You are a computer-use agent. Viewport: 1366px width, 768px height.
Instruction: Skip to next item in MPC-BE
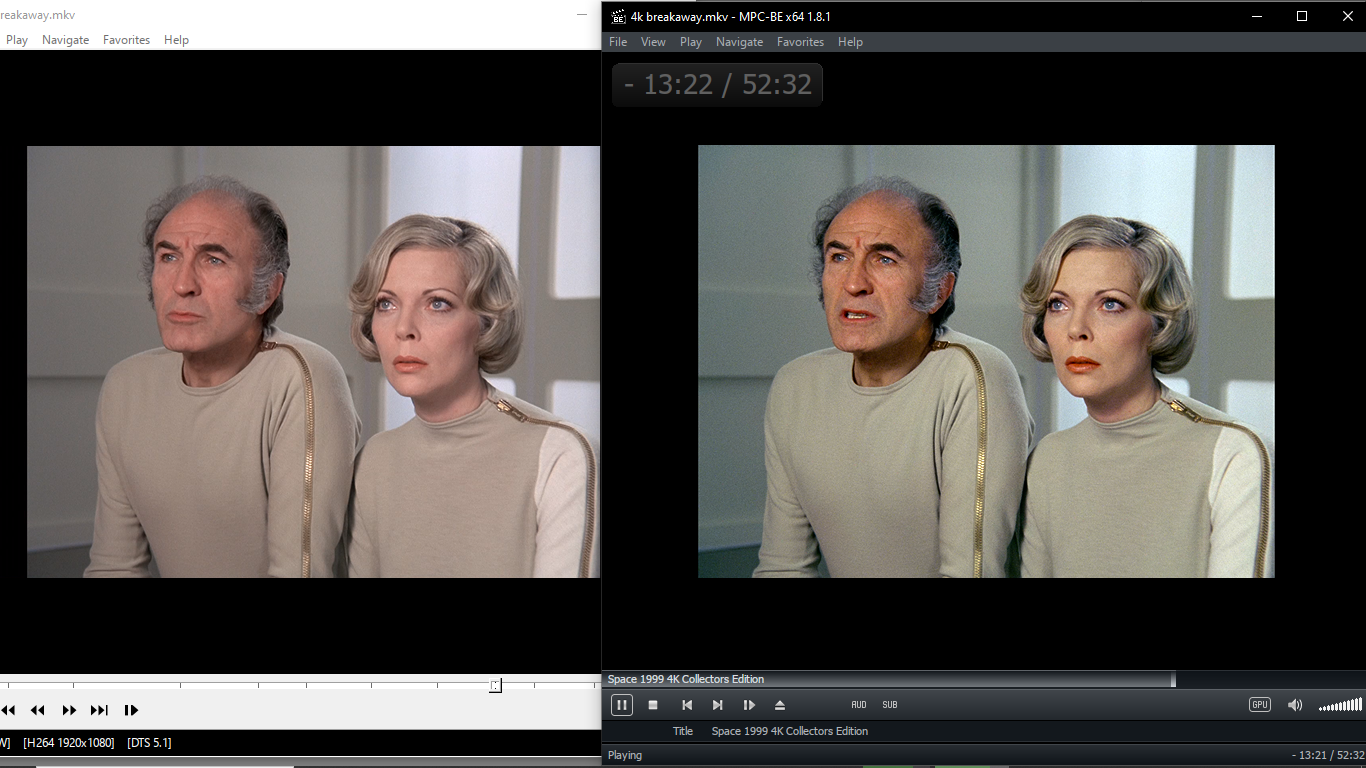point(717,705)
